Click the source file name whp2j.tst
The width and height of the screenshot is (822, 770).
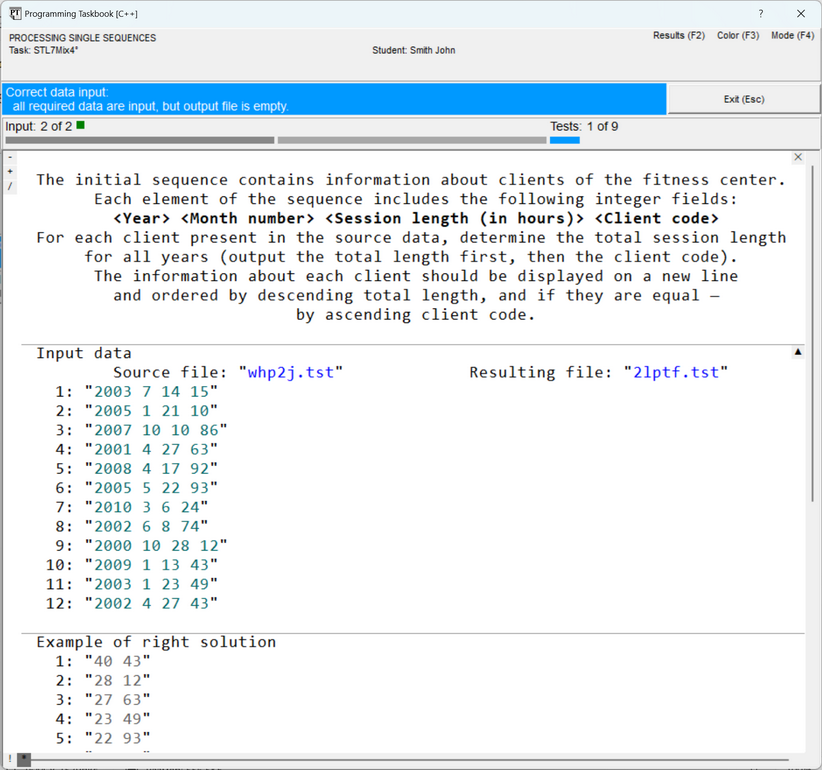click(x=291, y=372)
